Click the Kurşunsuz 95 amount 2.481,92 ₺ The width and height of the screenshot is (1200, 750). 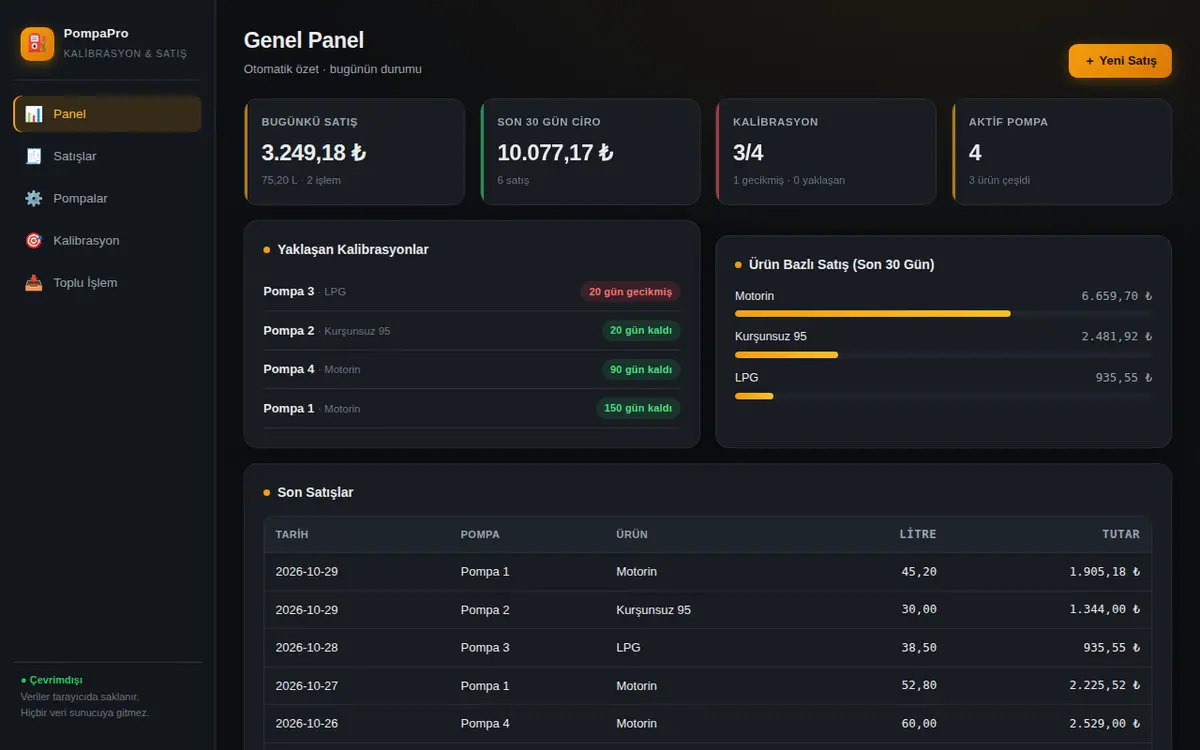click(1116, 337)
